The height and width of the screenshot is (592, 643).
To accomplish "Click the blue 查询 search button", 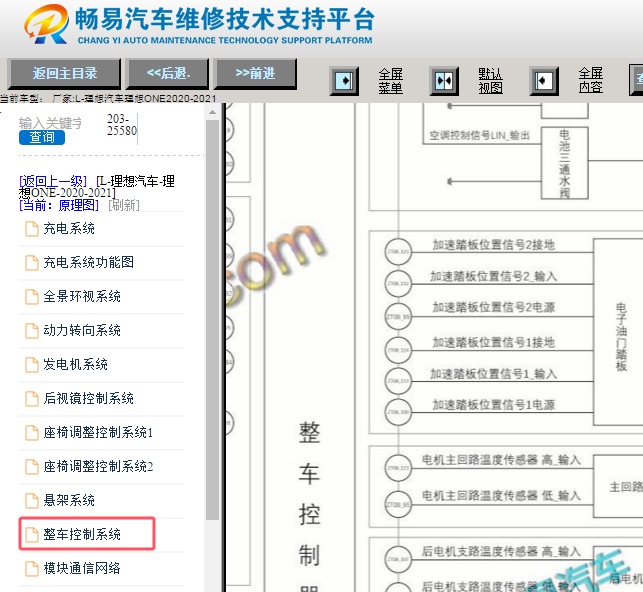I will click(x=42, y=137).
